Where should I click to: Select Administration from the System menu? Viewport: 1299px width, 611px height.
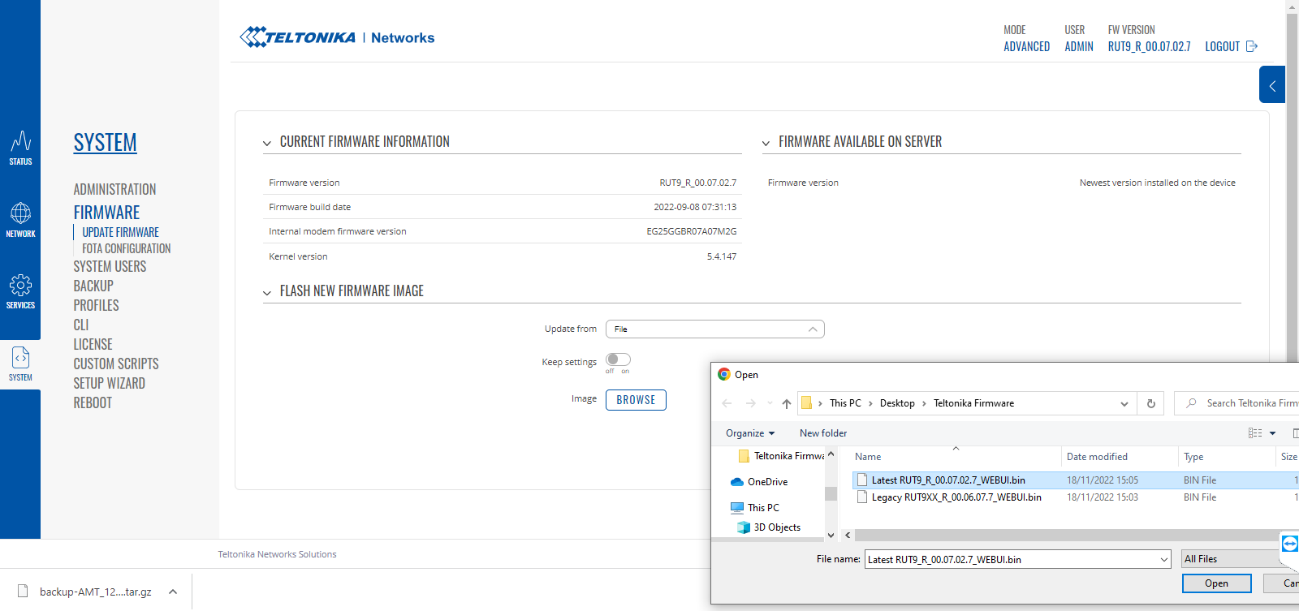pos(114,189)
